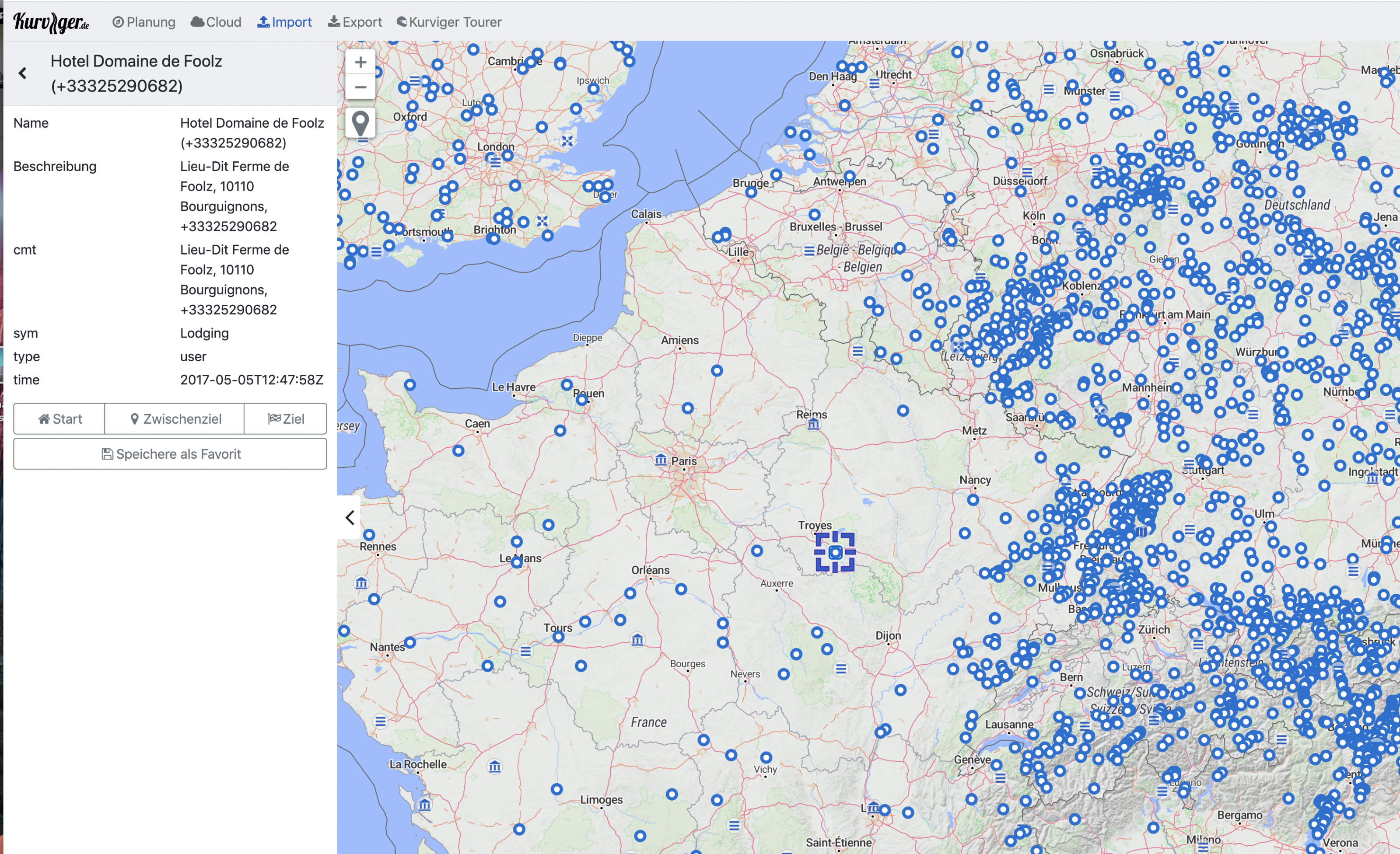Click the museum icon at Paris
This screenshot has height=854, width=1400.
click(660, 460)
